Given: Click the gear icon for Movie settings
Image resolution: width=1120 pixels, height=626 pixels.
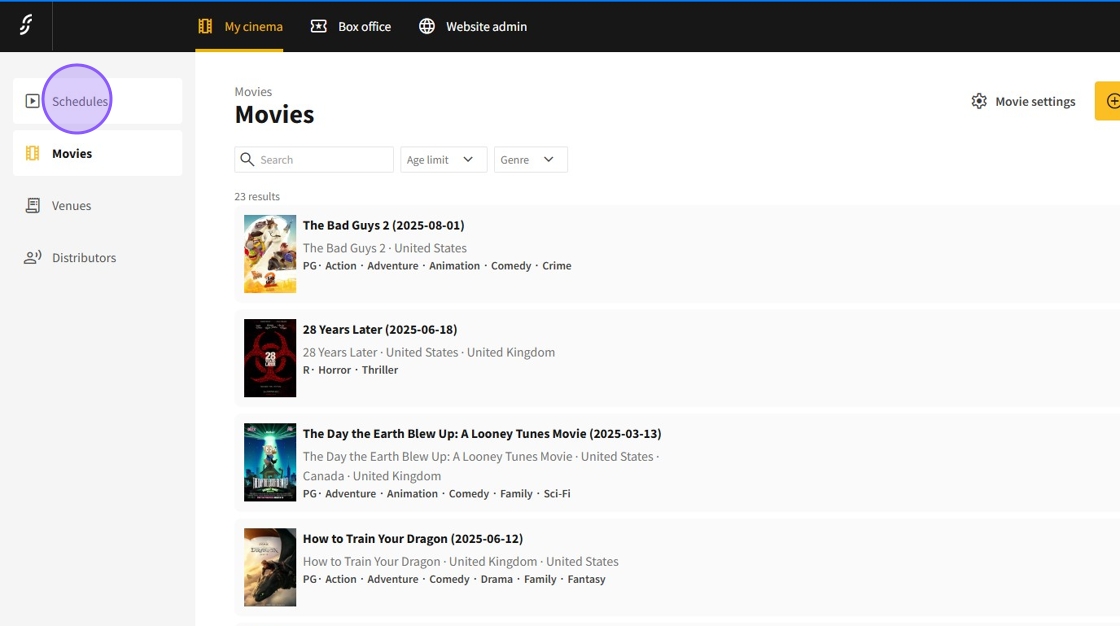Looking at the screenshot, I should click(979, 101).
